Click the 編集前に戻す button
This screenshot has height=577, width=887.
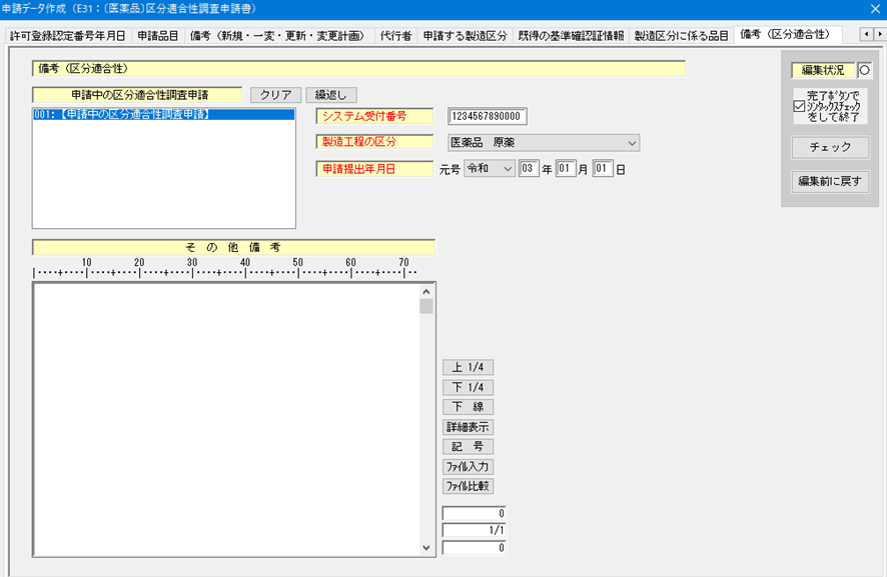[830, 182]
